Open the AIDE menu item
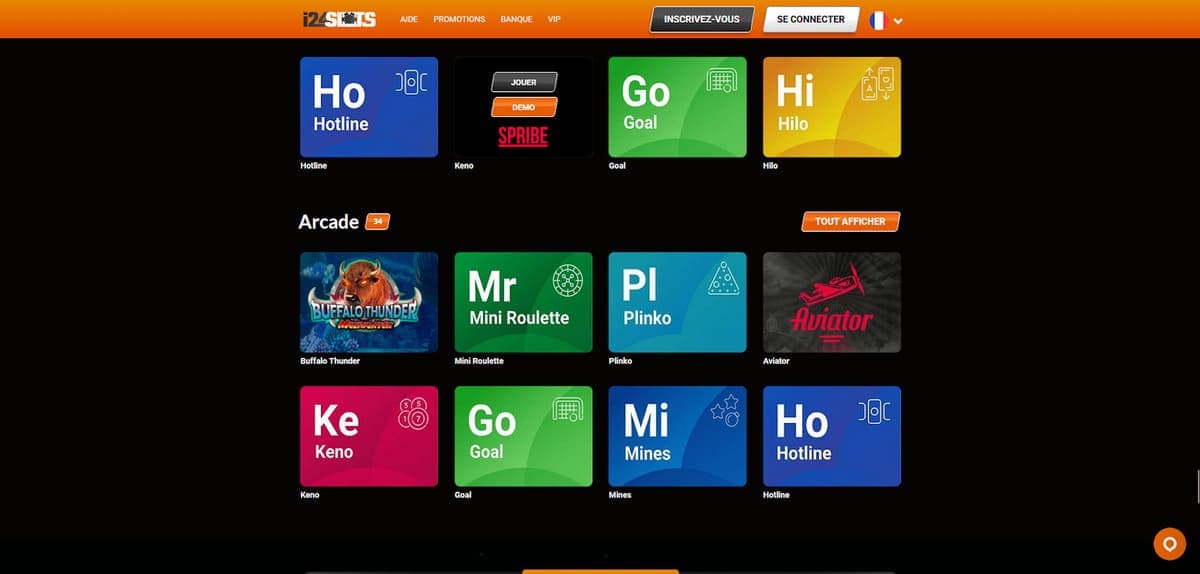The image size is (1200, 574). [408, 19]
